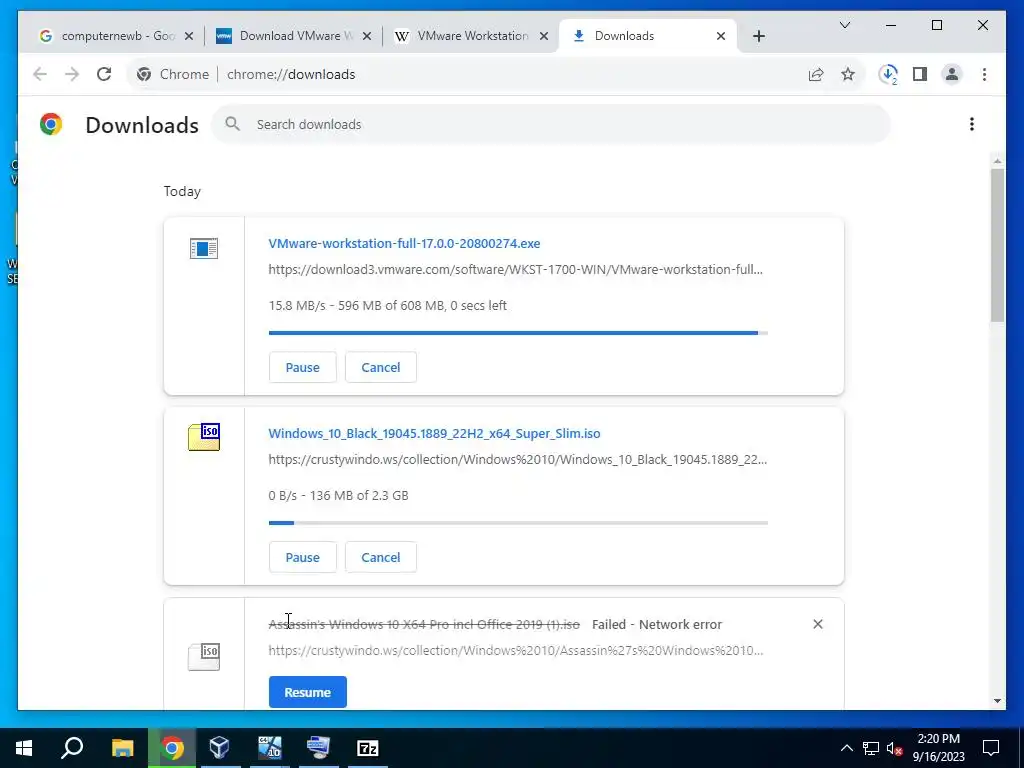Click the scrollbar up arrow

[x=997, y=161]
